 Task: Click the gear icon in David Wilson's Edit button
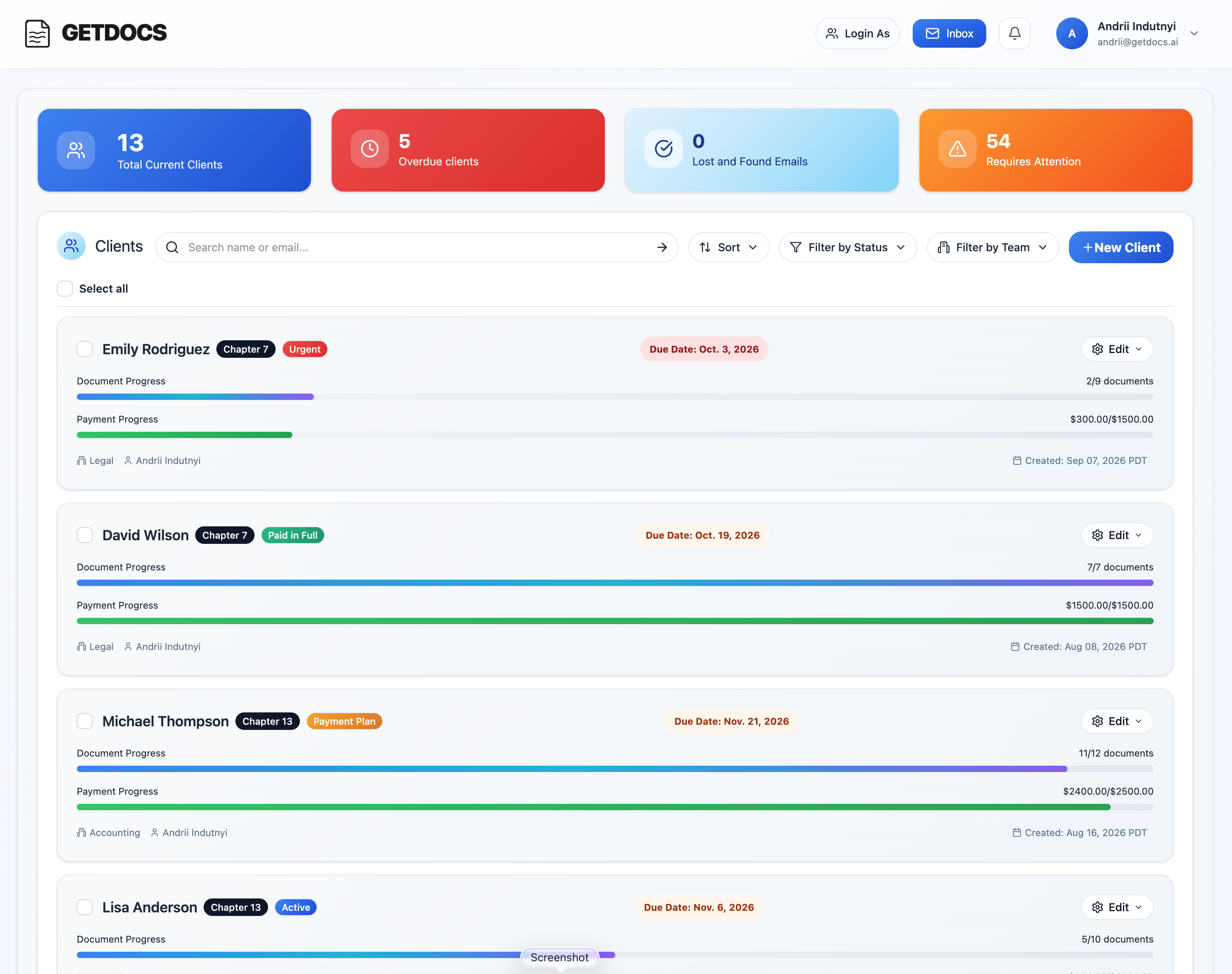click(1098, 535)
